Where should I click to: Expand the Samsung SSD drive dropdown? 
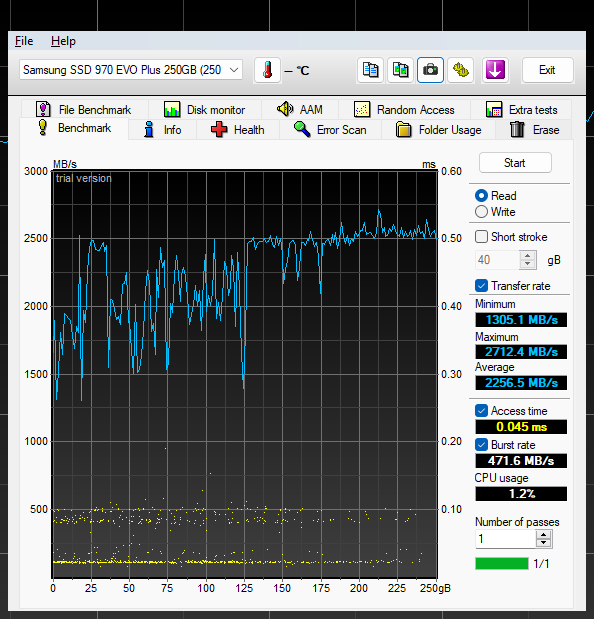point(131,70)
